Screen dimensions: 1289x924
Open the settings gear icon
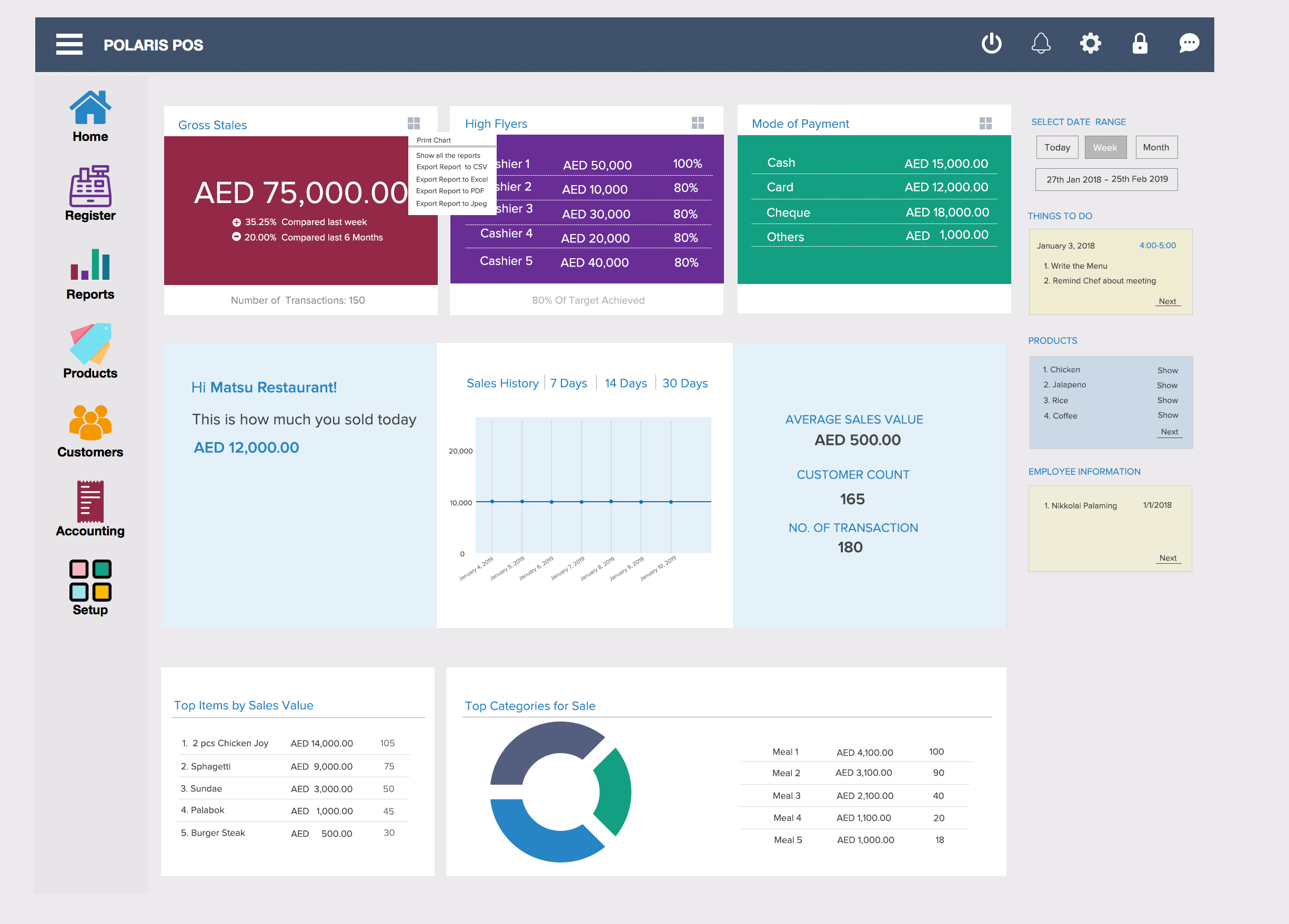pyautogui.click(x=1090, y=43)
